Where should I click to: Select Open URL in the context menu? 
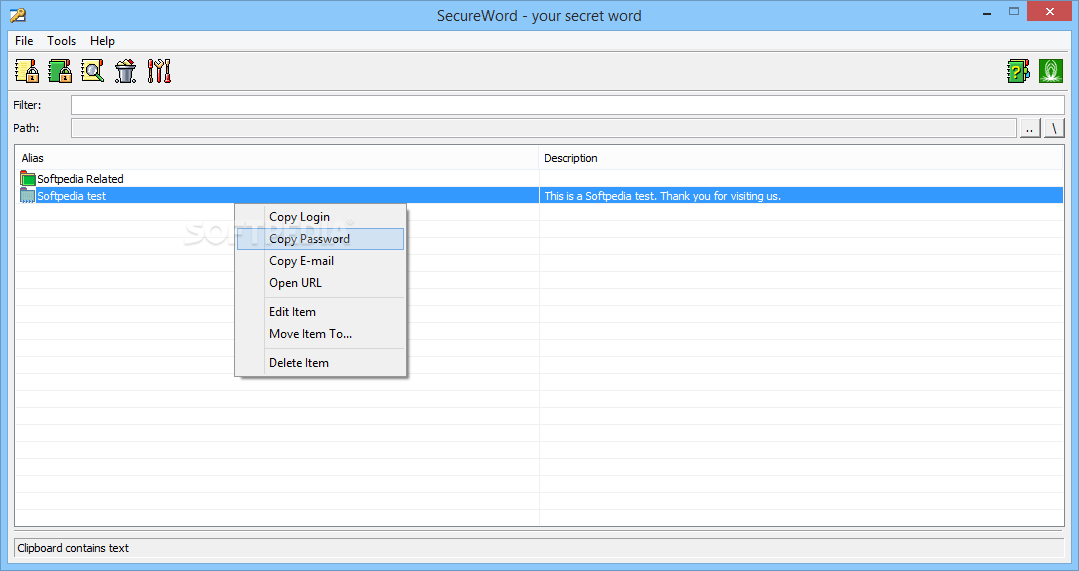pos(295,283)
